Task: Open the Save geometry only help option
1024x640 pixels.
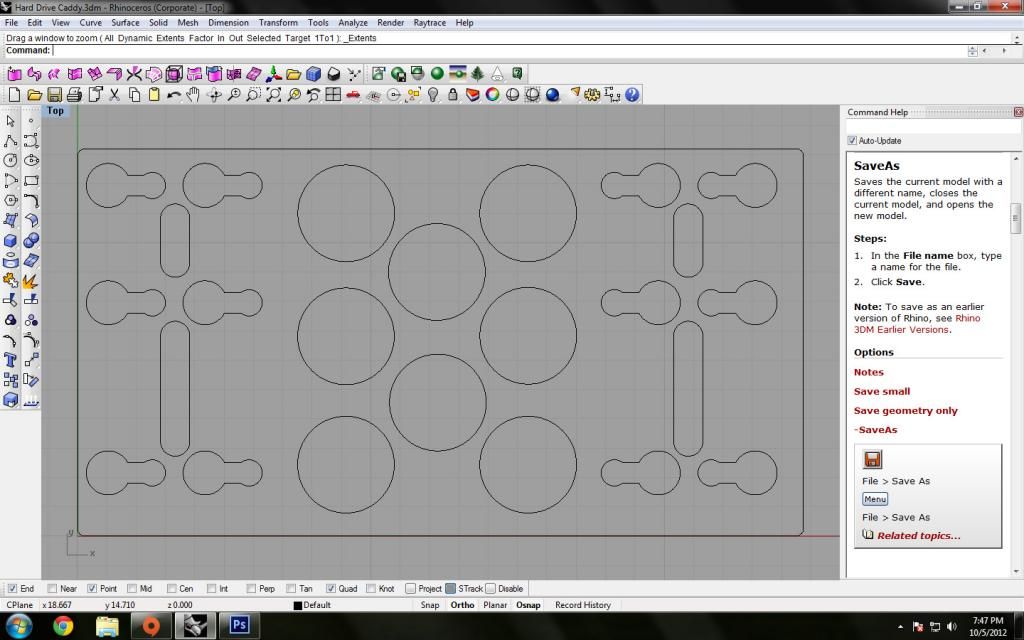Action: click(x=906, y=410)
